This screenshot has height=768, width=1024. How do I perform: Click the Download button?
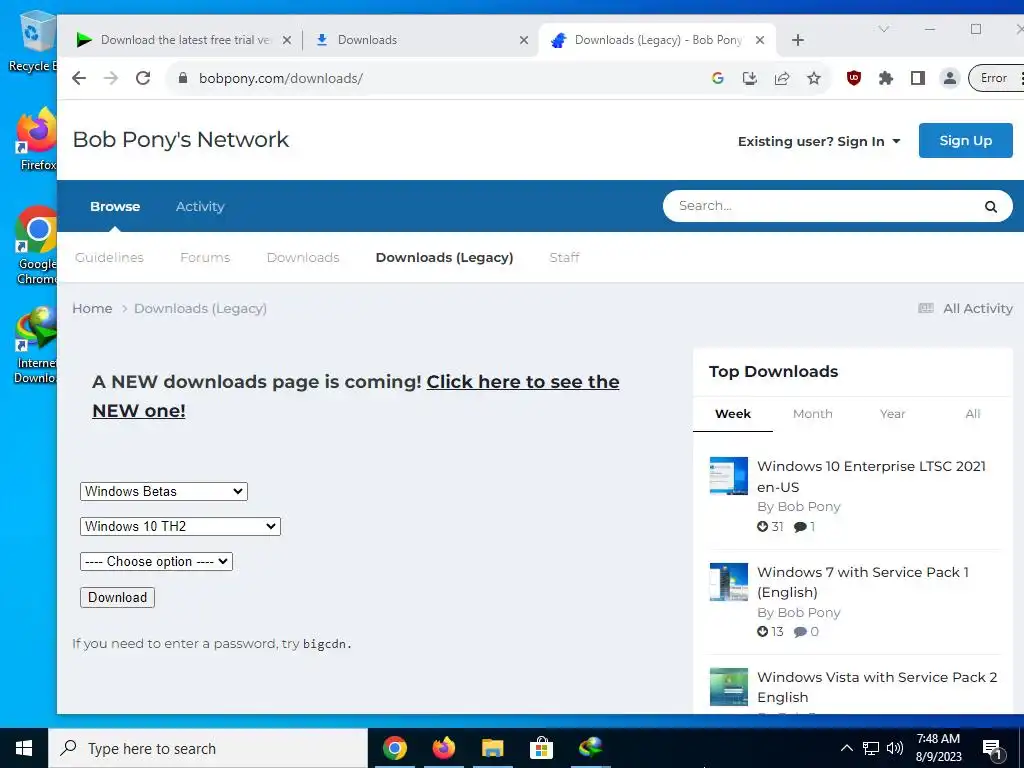[118, 598]
